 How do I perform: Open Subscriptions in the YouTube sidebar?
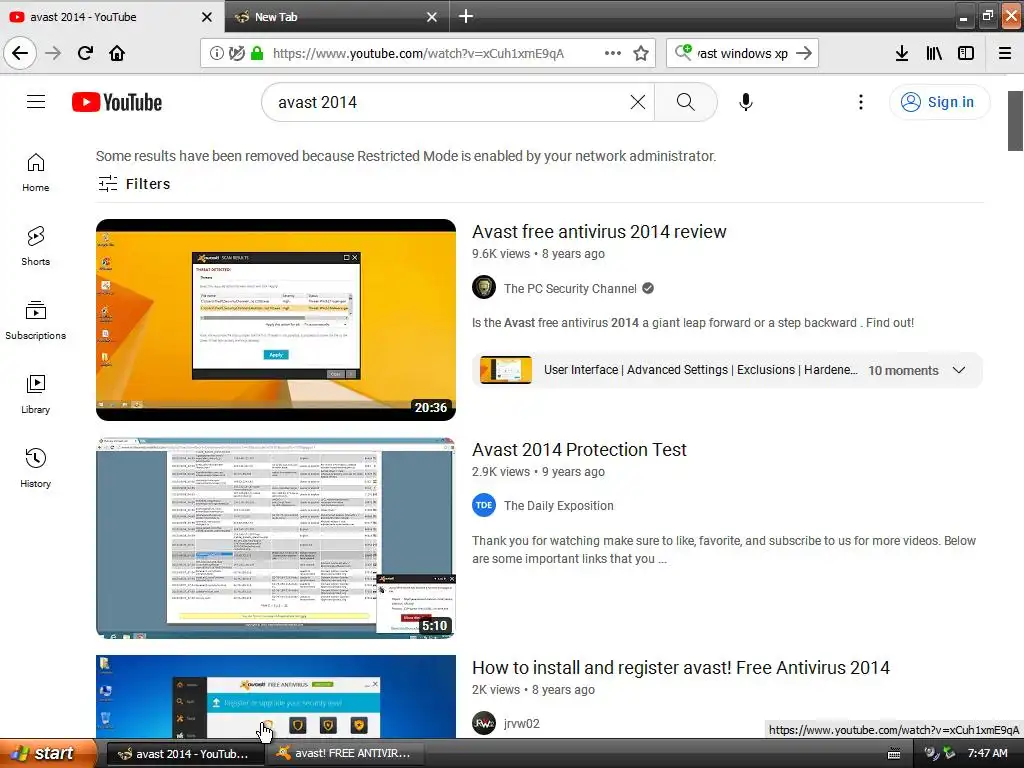pos(36,320)
